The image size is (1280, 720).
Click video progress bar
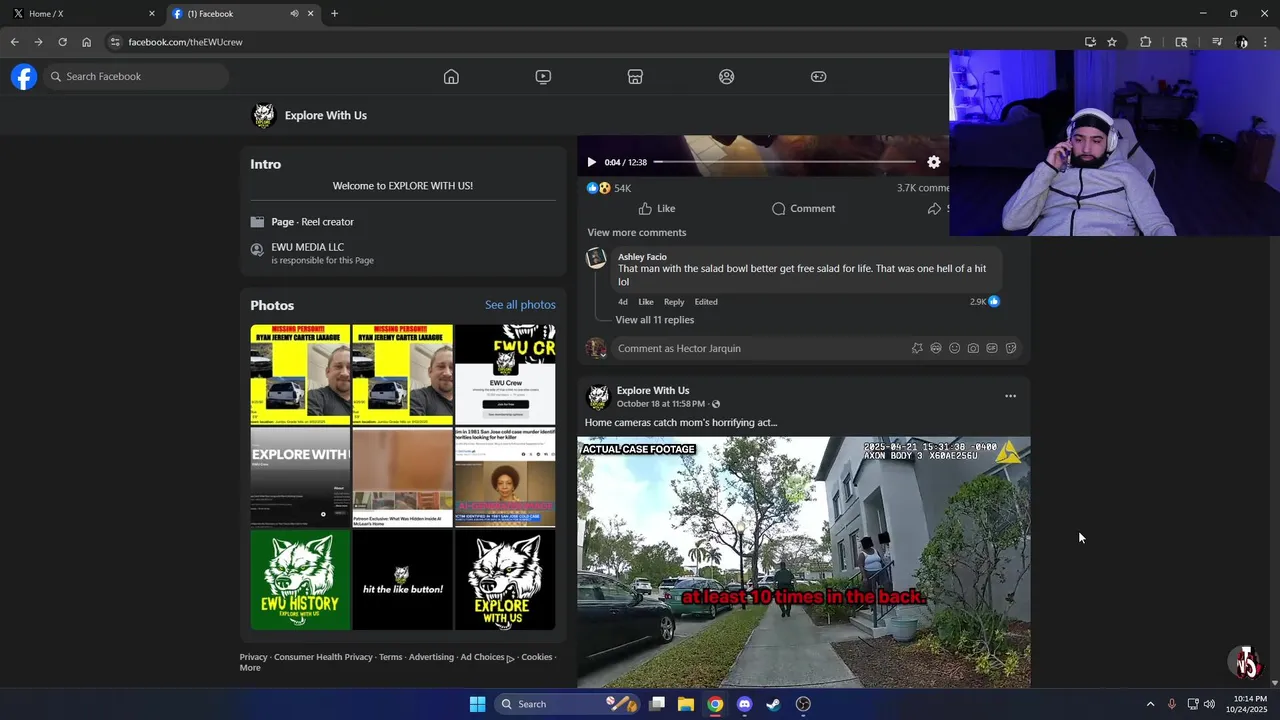tap(784, 162)
